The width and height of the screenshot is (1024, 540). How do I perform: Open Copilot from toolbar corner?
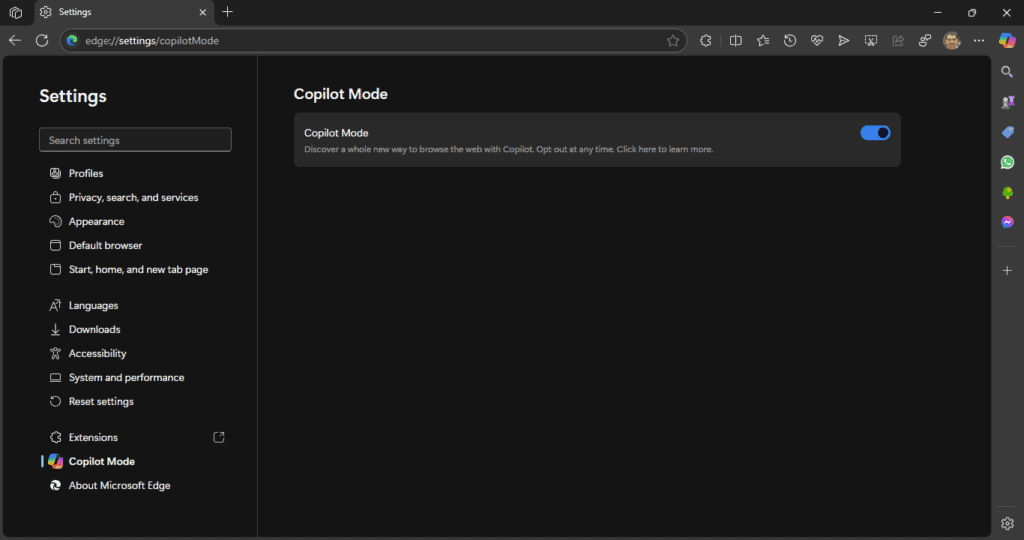(1007, 40)
